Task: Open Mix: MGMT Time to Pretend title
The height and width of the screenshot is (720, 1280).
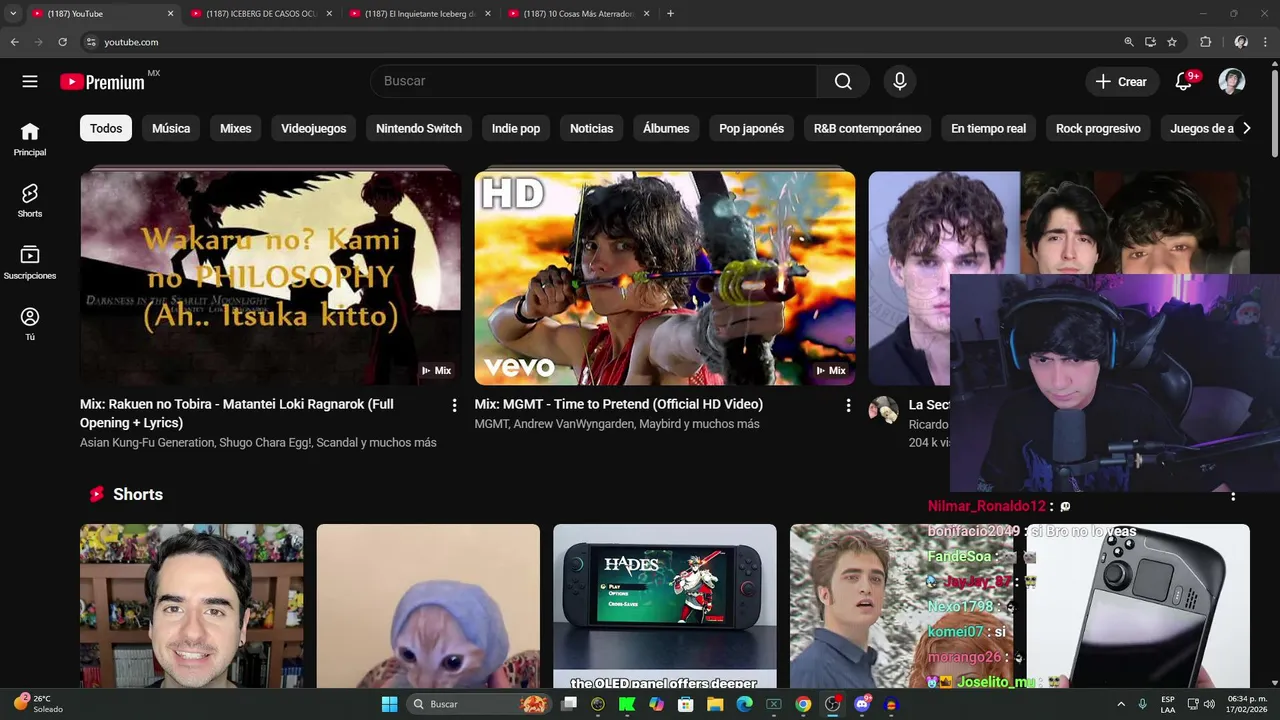Action: tap(619, 404)
